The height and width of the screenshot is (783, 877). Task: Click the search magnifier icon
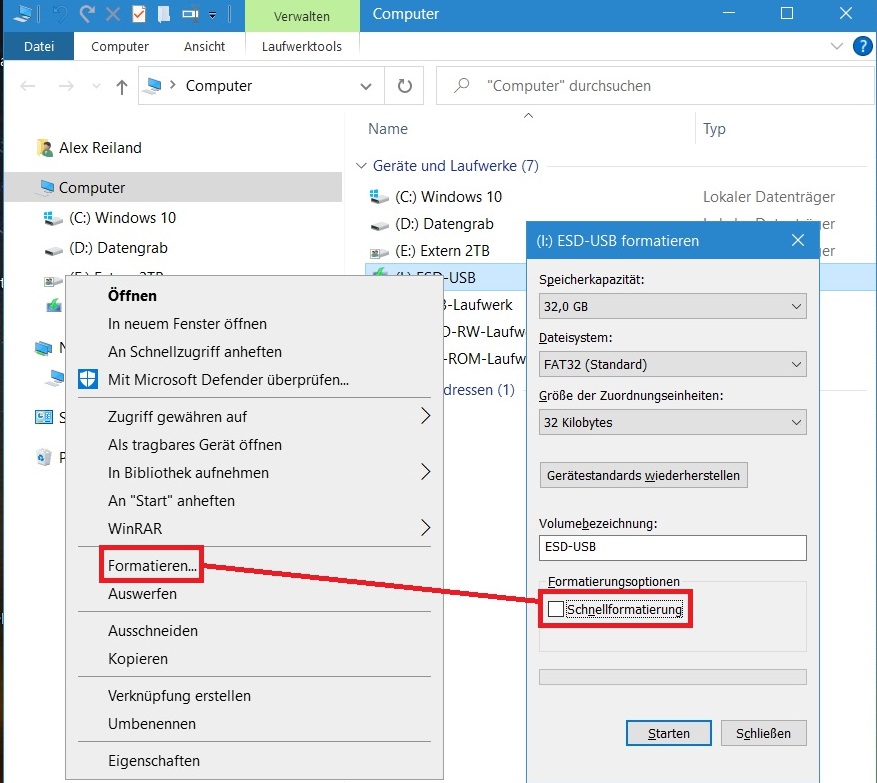(461, 86)
